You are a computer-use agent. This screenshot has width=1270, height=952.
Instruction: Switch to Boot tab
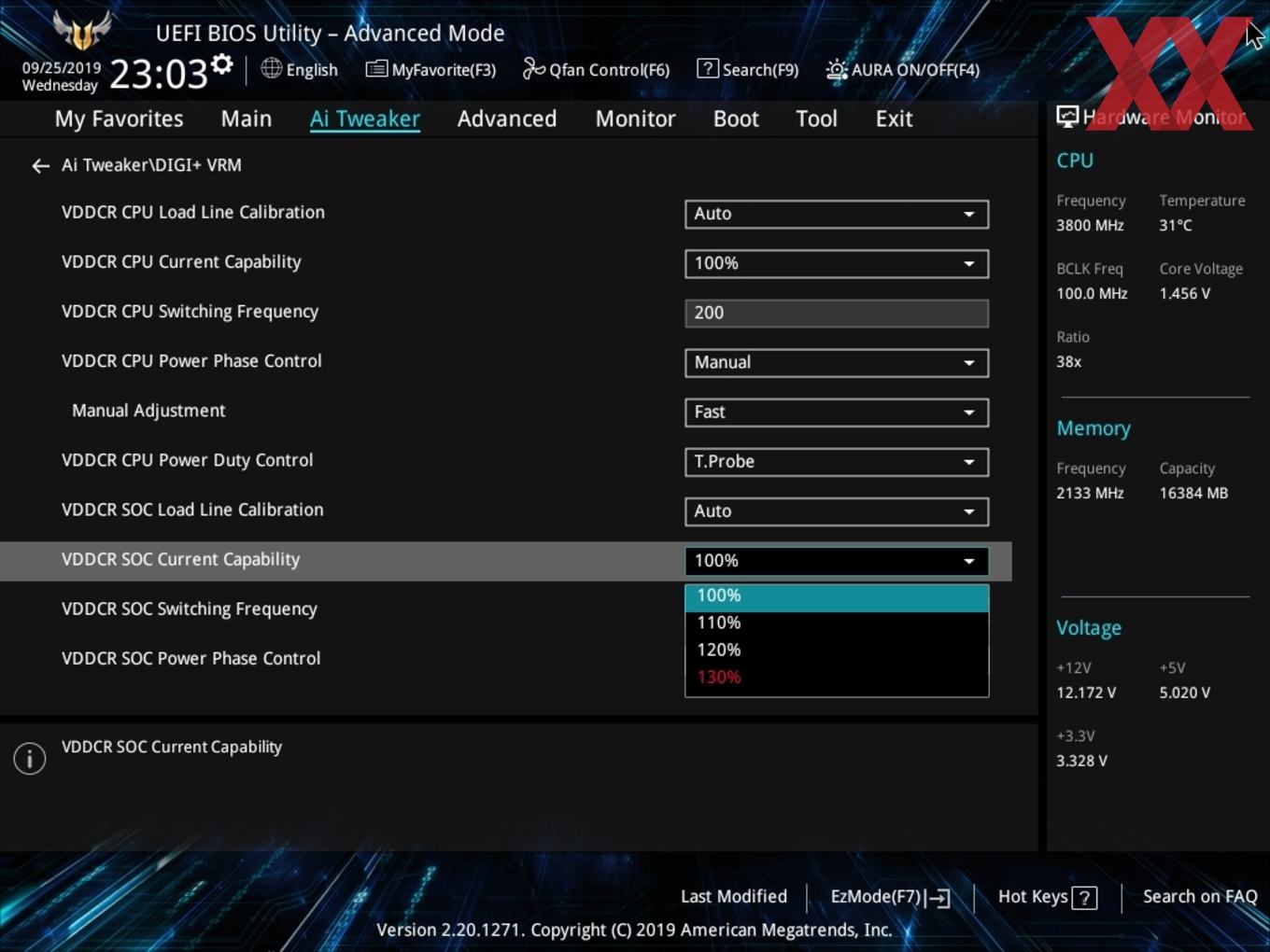(x=736, y=119)
